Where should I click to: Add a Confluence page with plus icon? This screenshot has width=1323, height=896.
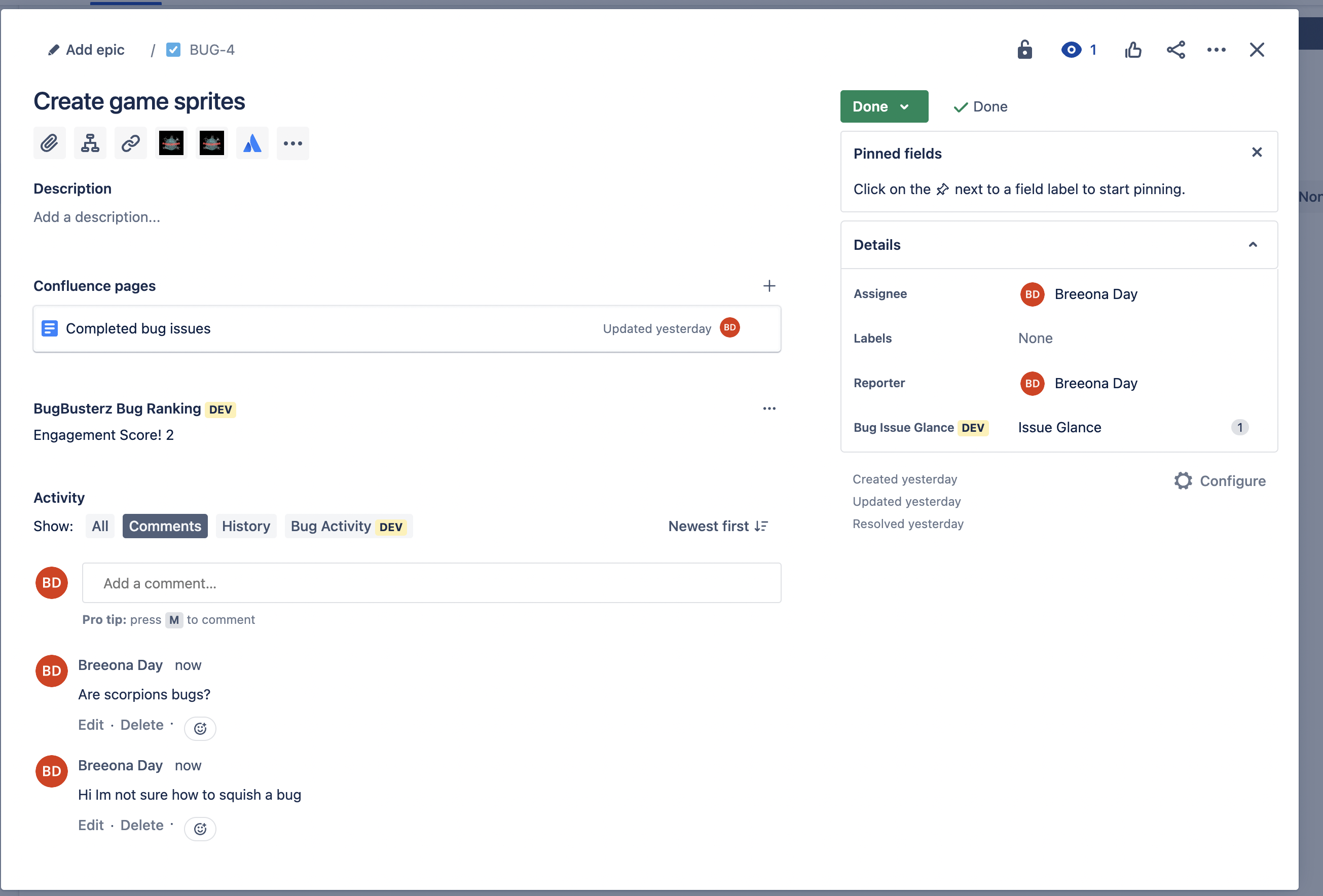[769, 286]
